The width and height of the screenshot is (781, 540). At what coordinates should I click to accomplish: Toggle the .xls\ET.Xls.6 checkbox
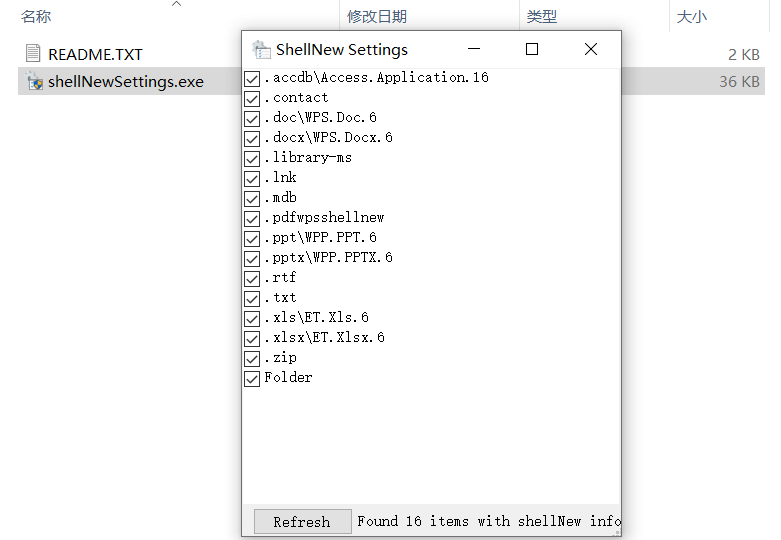(252, 319)
